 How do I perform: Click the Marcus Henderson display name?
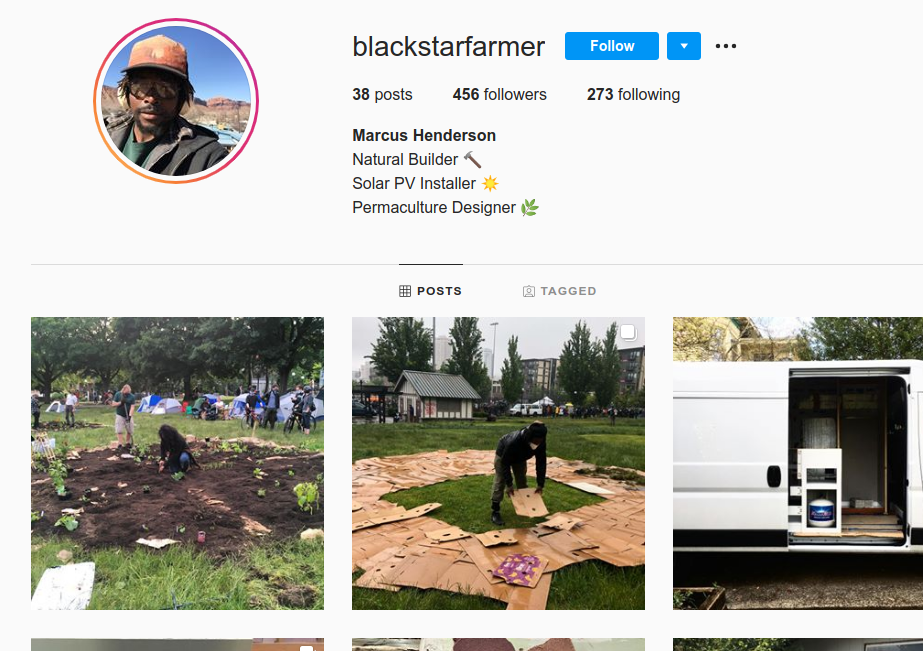(x=424, y=135)
